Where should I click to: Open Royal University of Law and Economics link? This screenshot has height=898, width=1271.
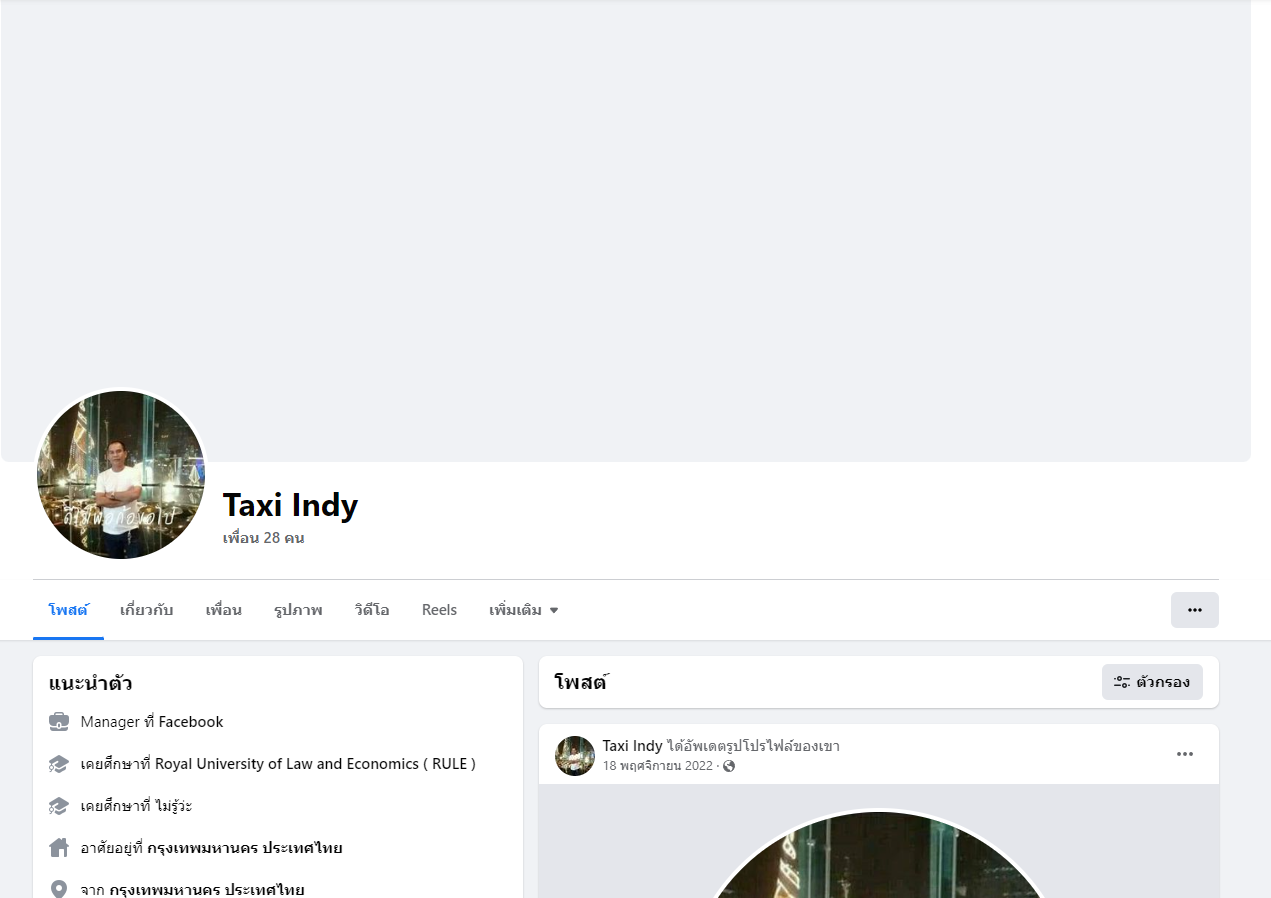(x=315, y=764)
